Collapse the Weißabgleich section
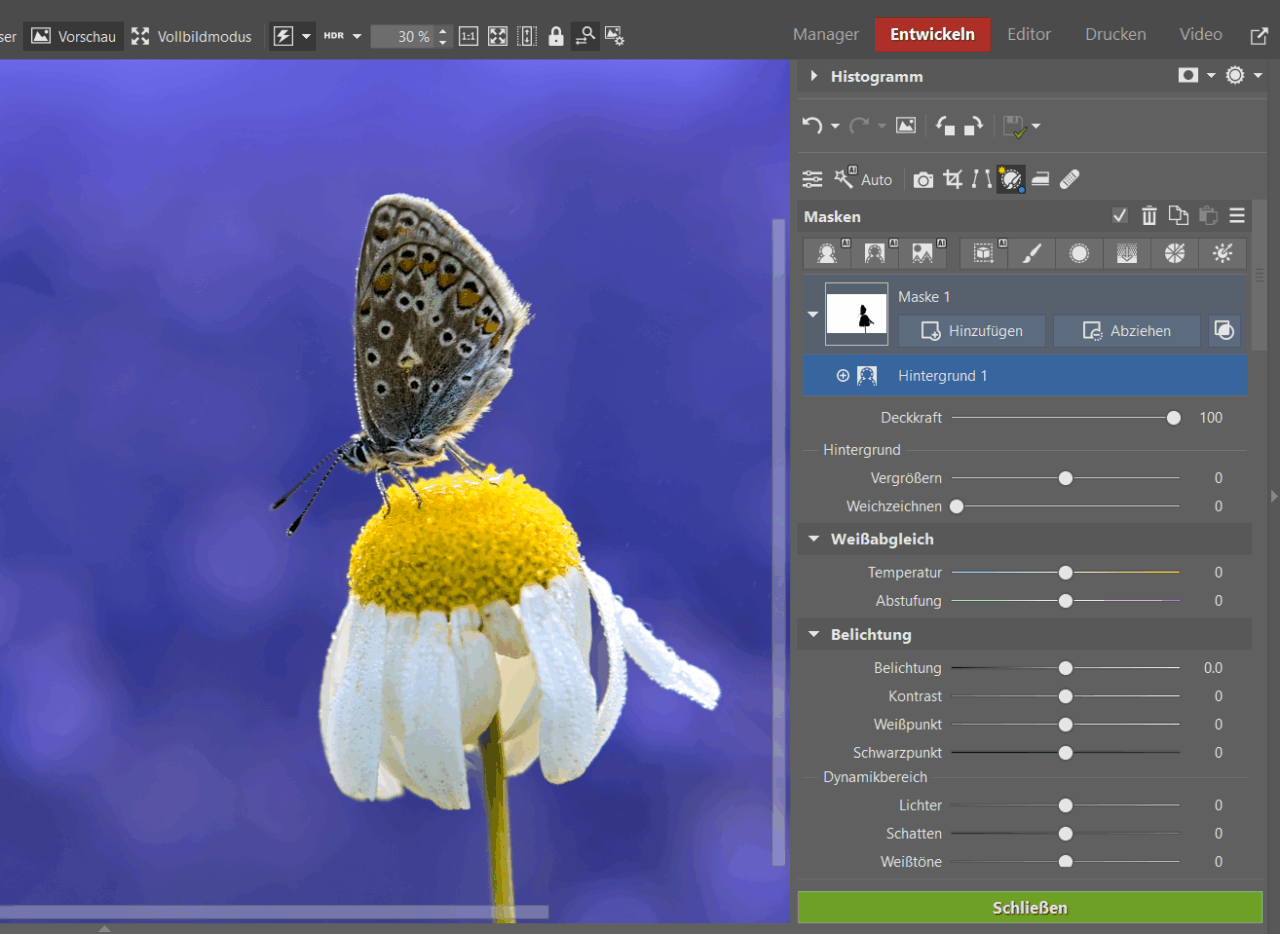The width and height of the screenshot is (1280, 934). [814, 539]
